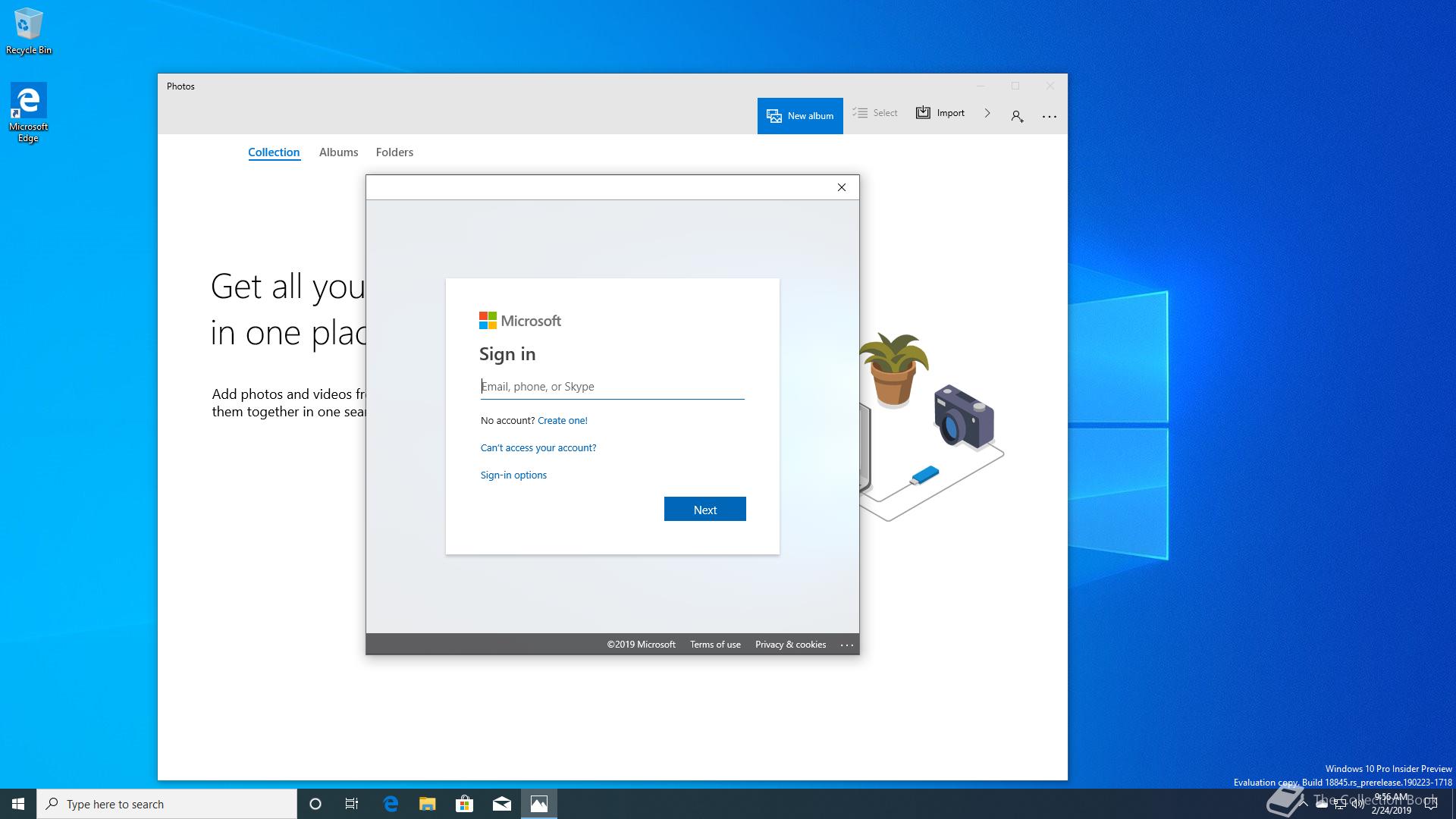The width and height of the screenshot is (1456, 819).
Task: Switch to the Folders tab
Action: tap(394, 152)
